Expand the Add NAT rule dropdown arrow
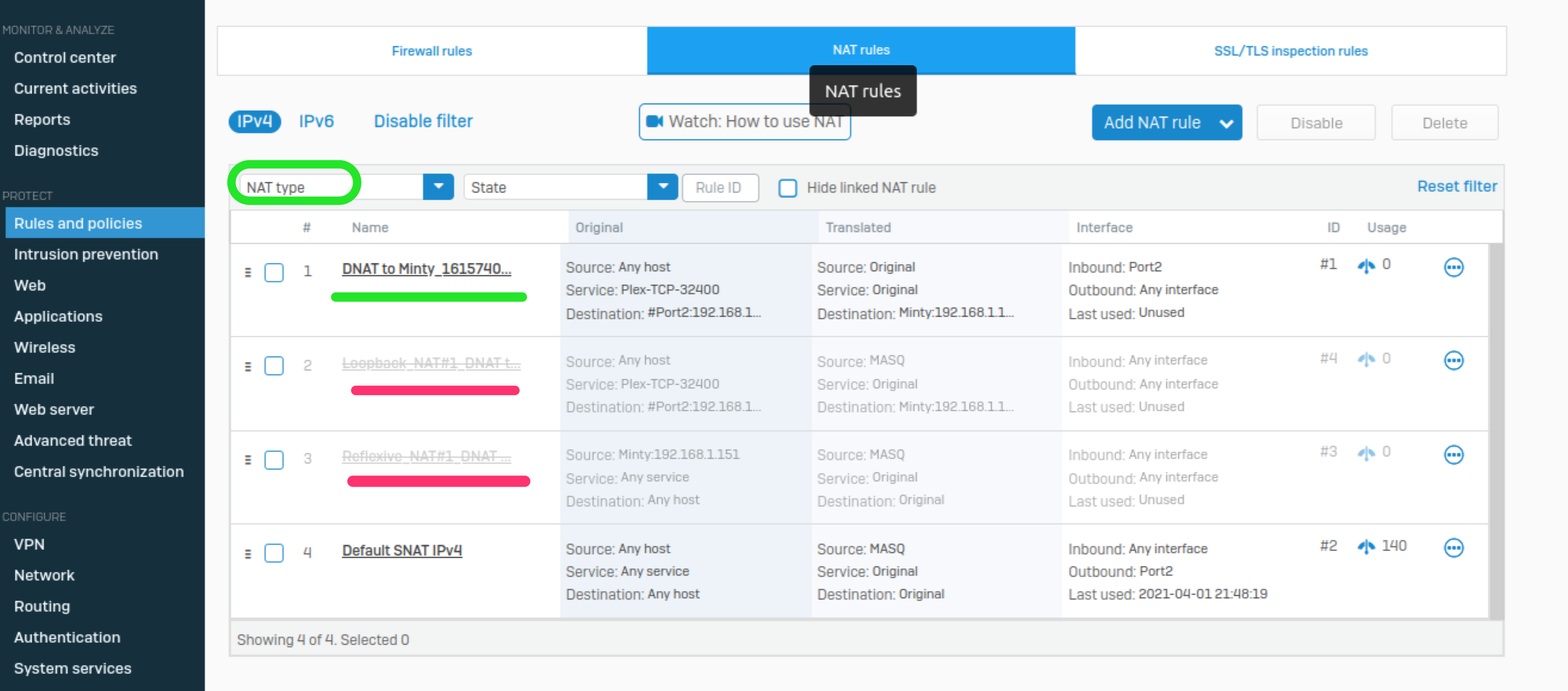1568x691 pixels. 1226,123
